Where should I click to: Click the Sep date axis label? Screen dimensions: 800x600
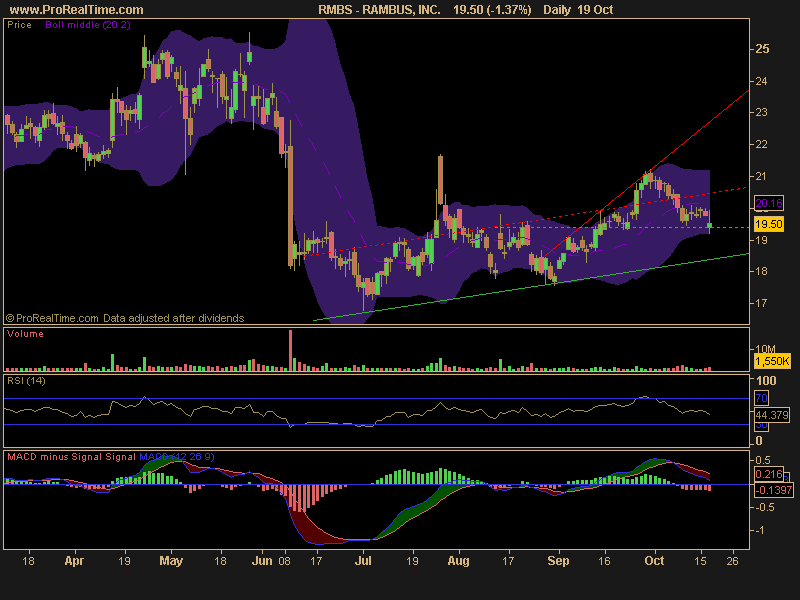tap(558, 561)
